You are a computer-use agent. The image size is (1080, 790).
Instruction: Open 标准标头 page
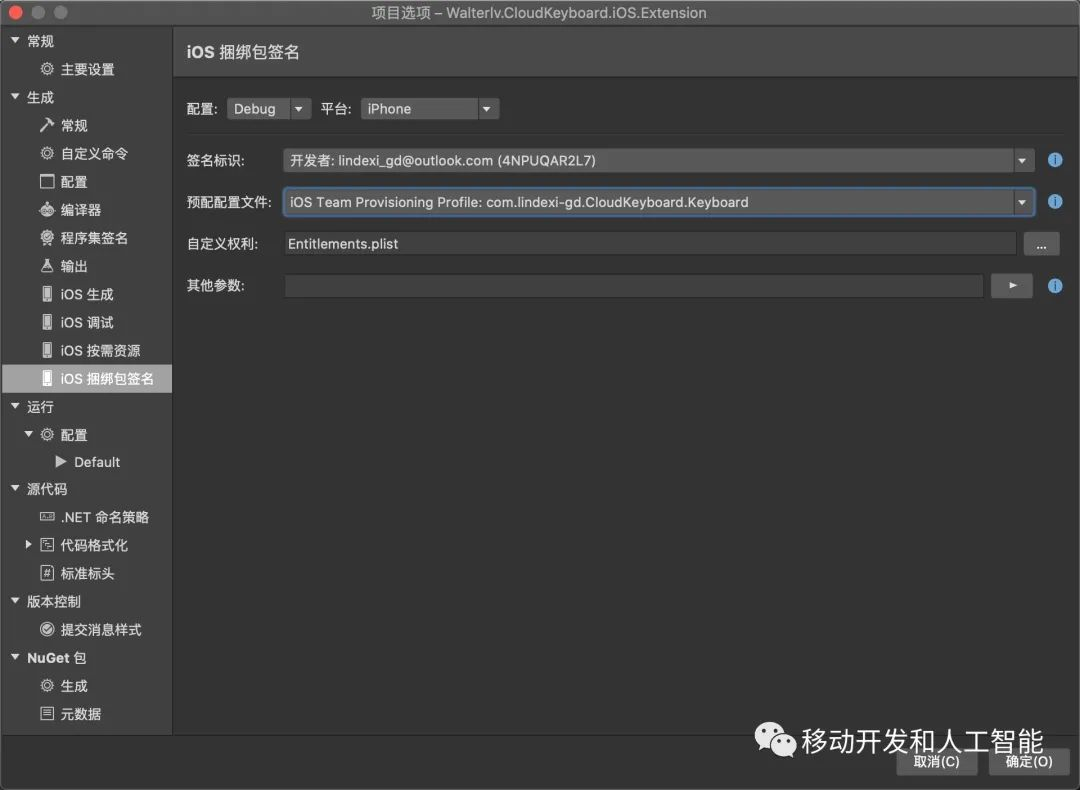87,574
